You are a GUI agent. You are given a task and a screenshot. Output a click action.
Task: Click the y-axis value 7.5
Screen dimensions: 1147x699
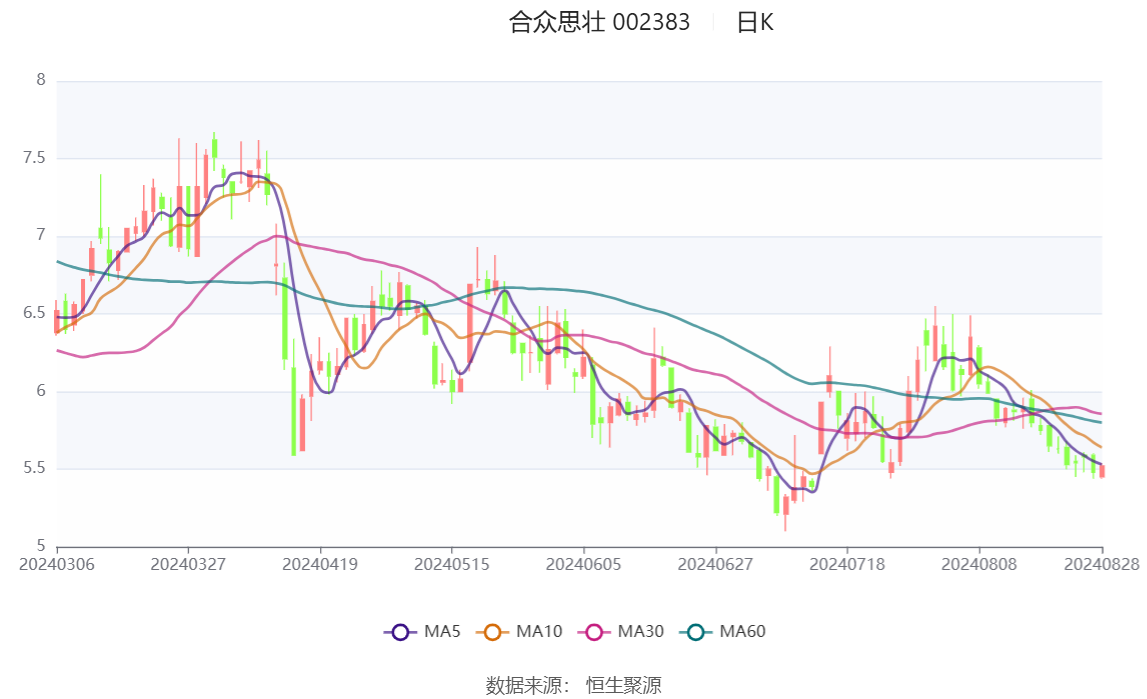pos(34,158)
